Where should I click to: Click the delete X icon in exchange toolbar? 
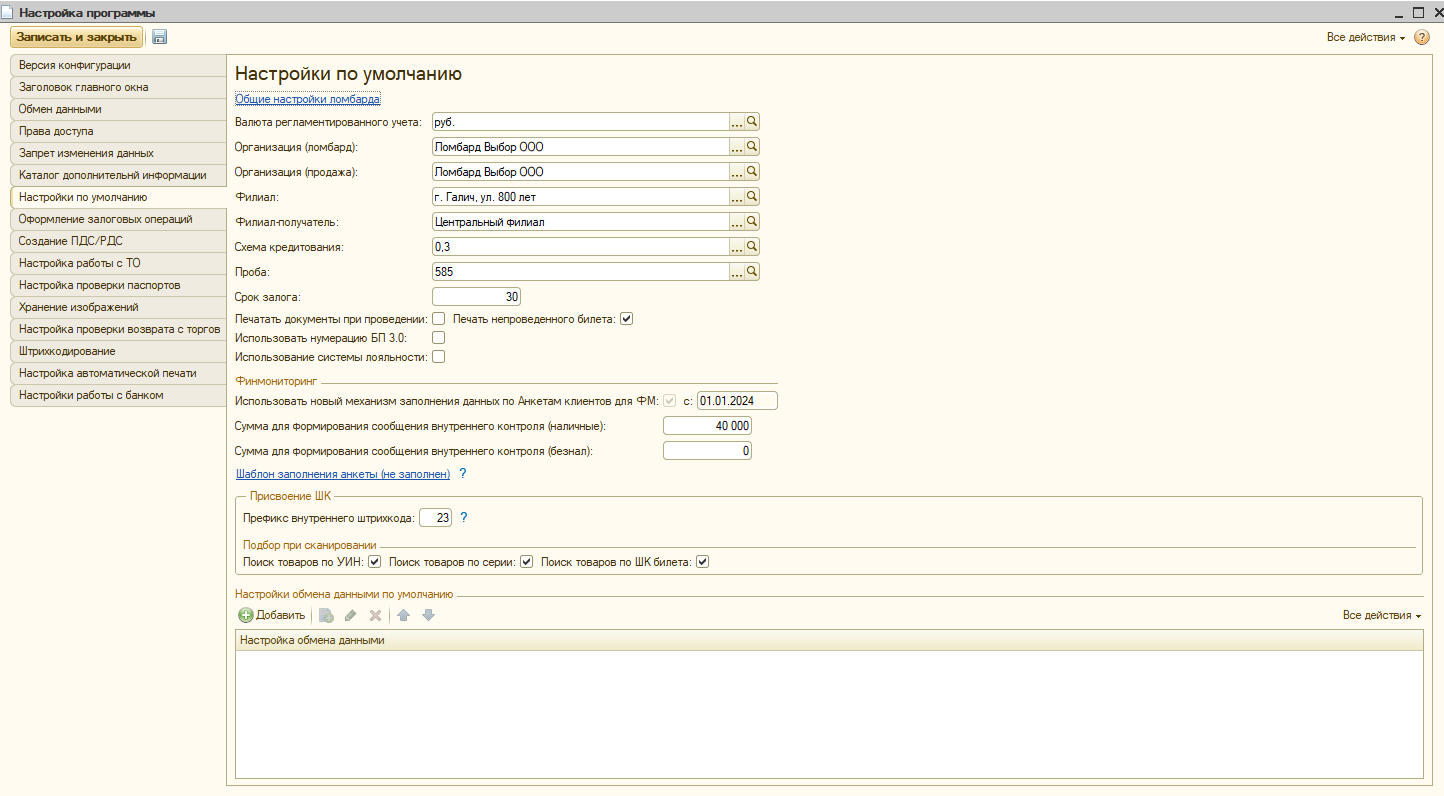(x=375, y=615)
